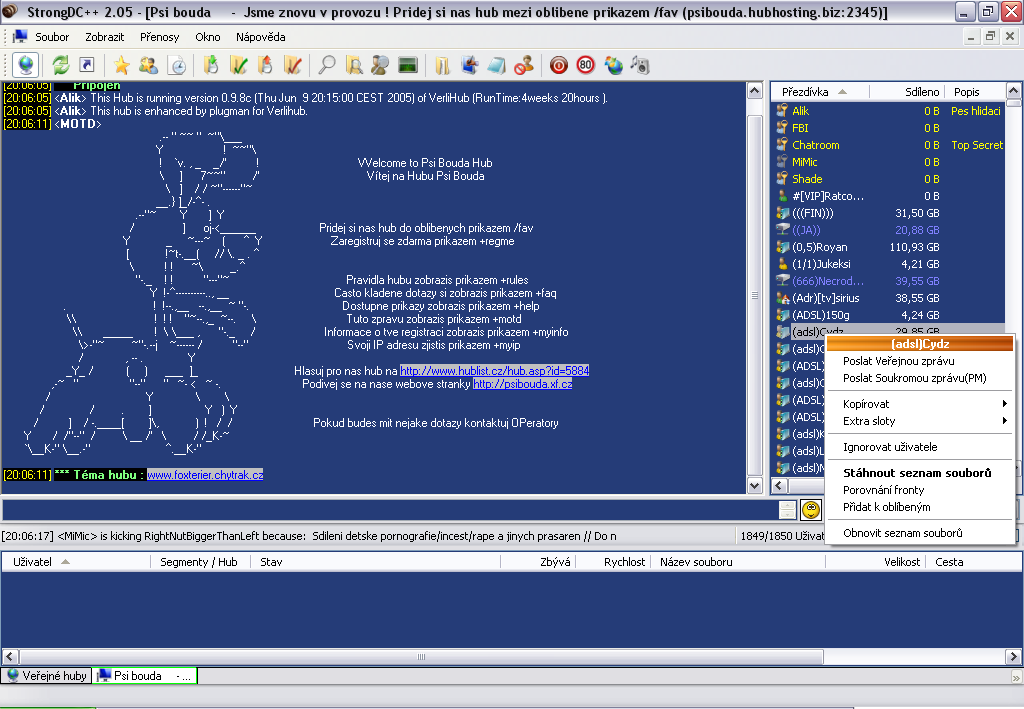Open Public Hubs globe icon in toolbar

25,65
